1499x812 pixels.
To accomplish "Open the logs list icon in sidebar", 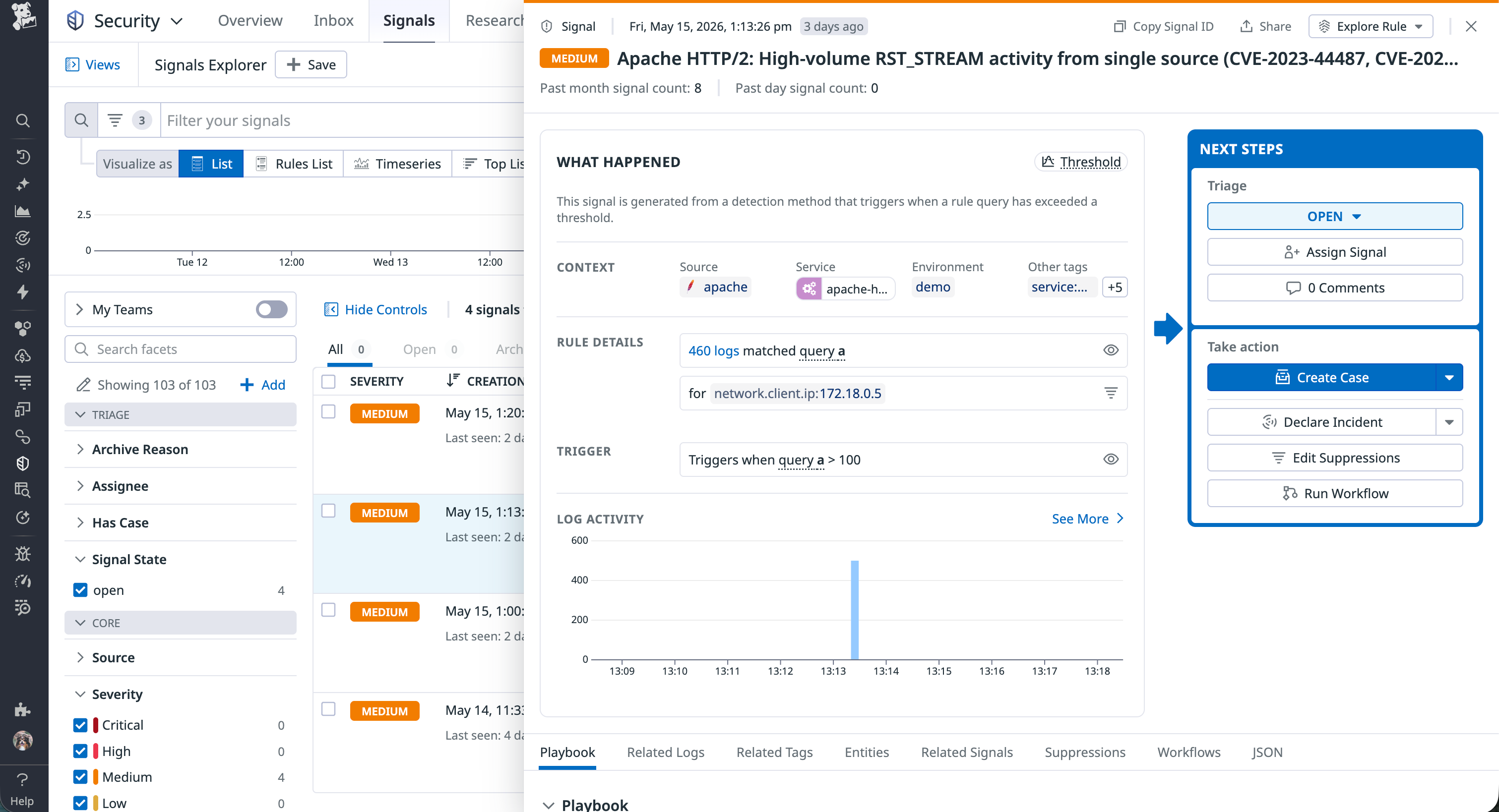I will pyautogui.click(x=23, y=382).
